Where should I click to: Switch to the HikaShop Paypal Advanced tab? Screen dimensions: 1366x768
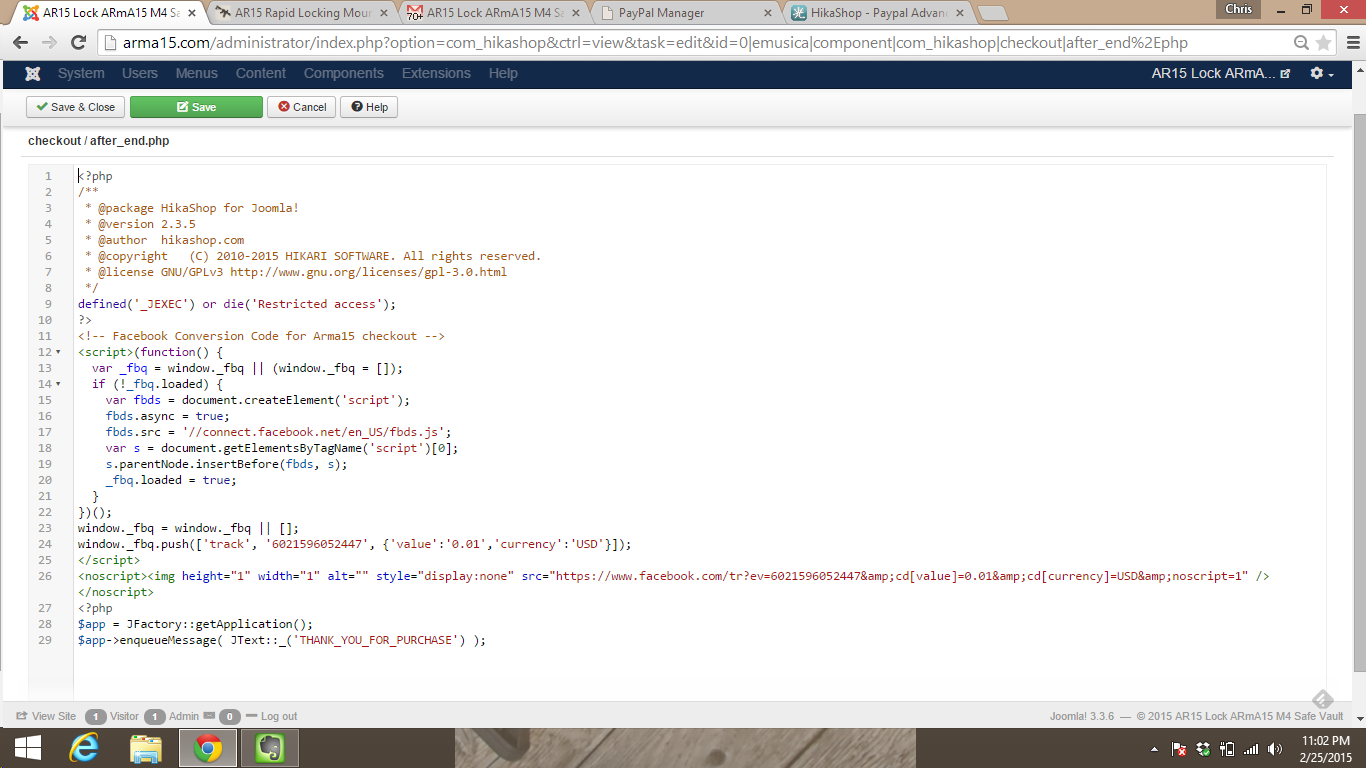tap(876, 13)
